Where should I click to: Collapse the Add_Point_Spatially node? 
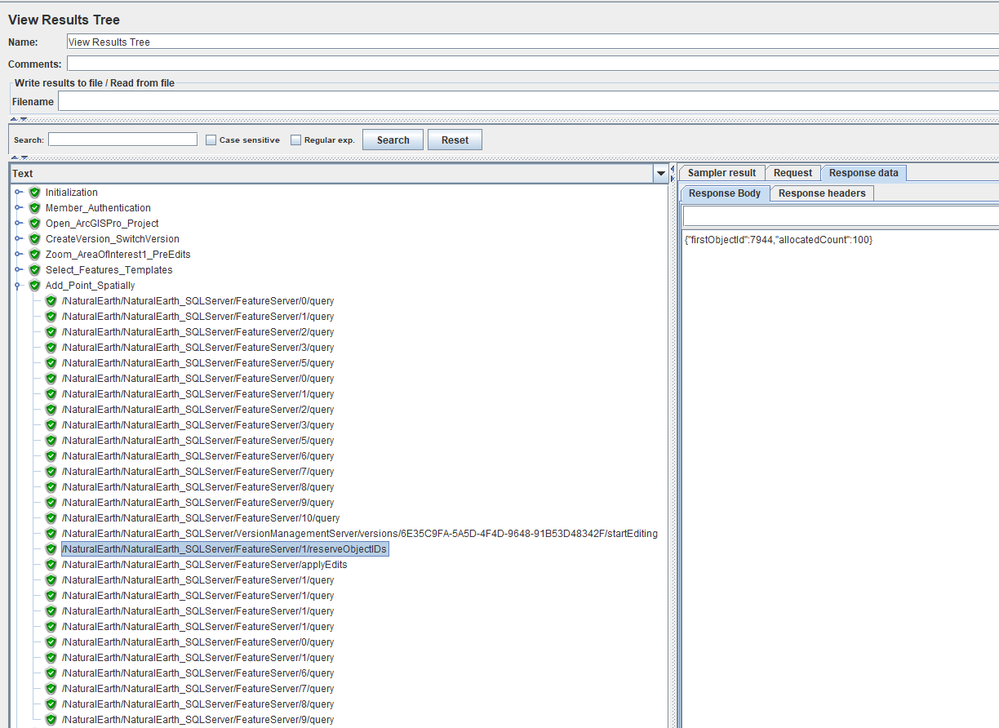click(x=18, y=286)
